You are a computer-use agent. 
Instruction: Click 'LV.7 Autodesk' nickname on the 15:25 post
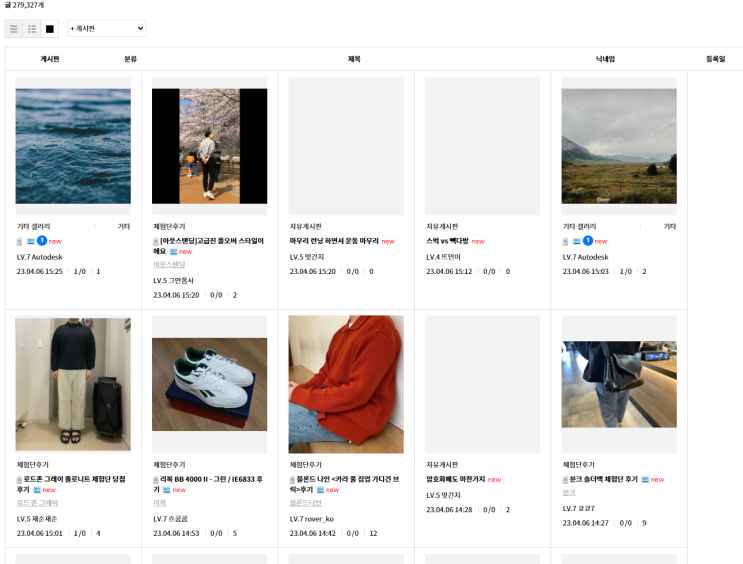click(40, 257)
